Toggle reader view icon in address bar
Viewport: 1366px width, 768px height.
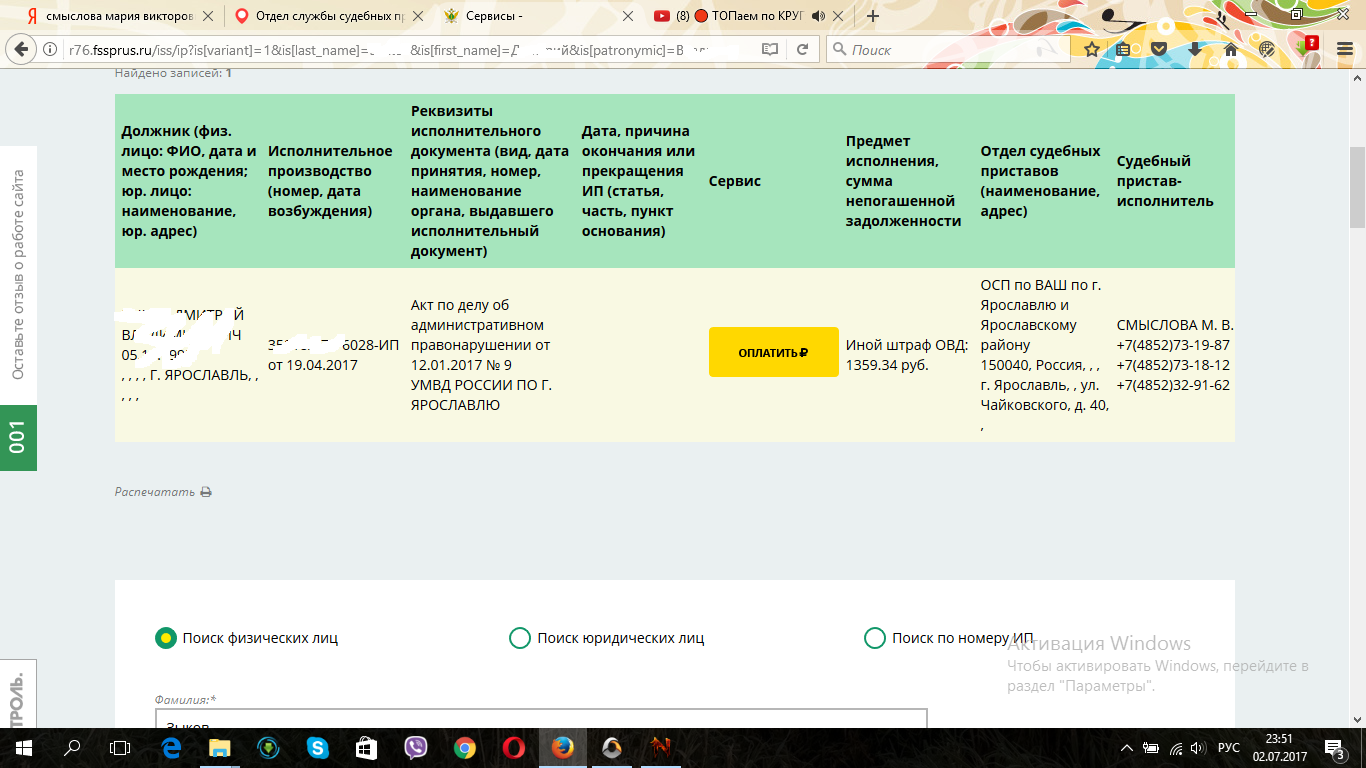click(769, 49)
